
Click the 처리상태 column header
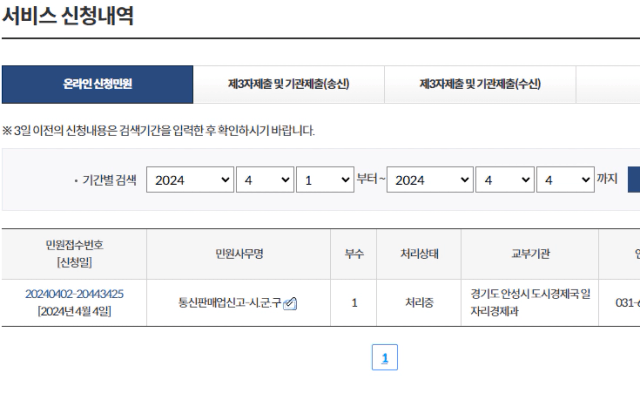coord(419,254)
